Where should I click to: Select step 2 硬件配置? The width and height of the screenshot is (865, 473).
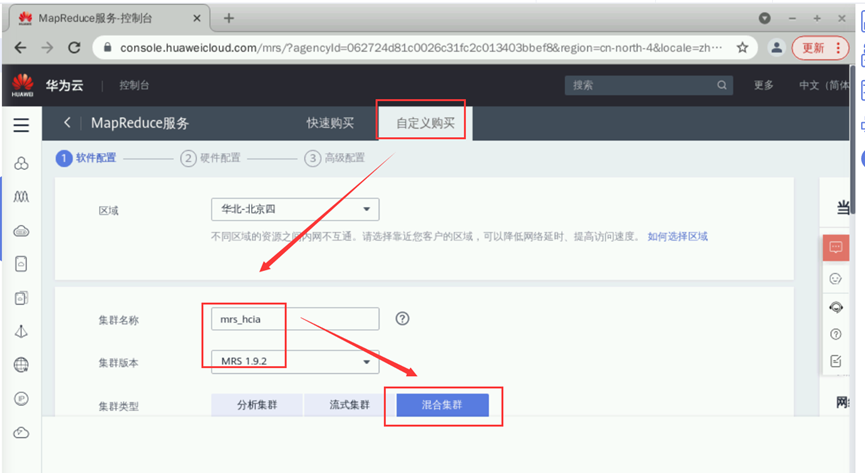tap(211, 158)
